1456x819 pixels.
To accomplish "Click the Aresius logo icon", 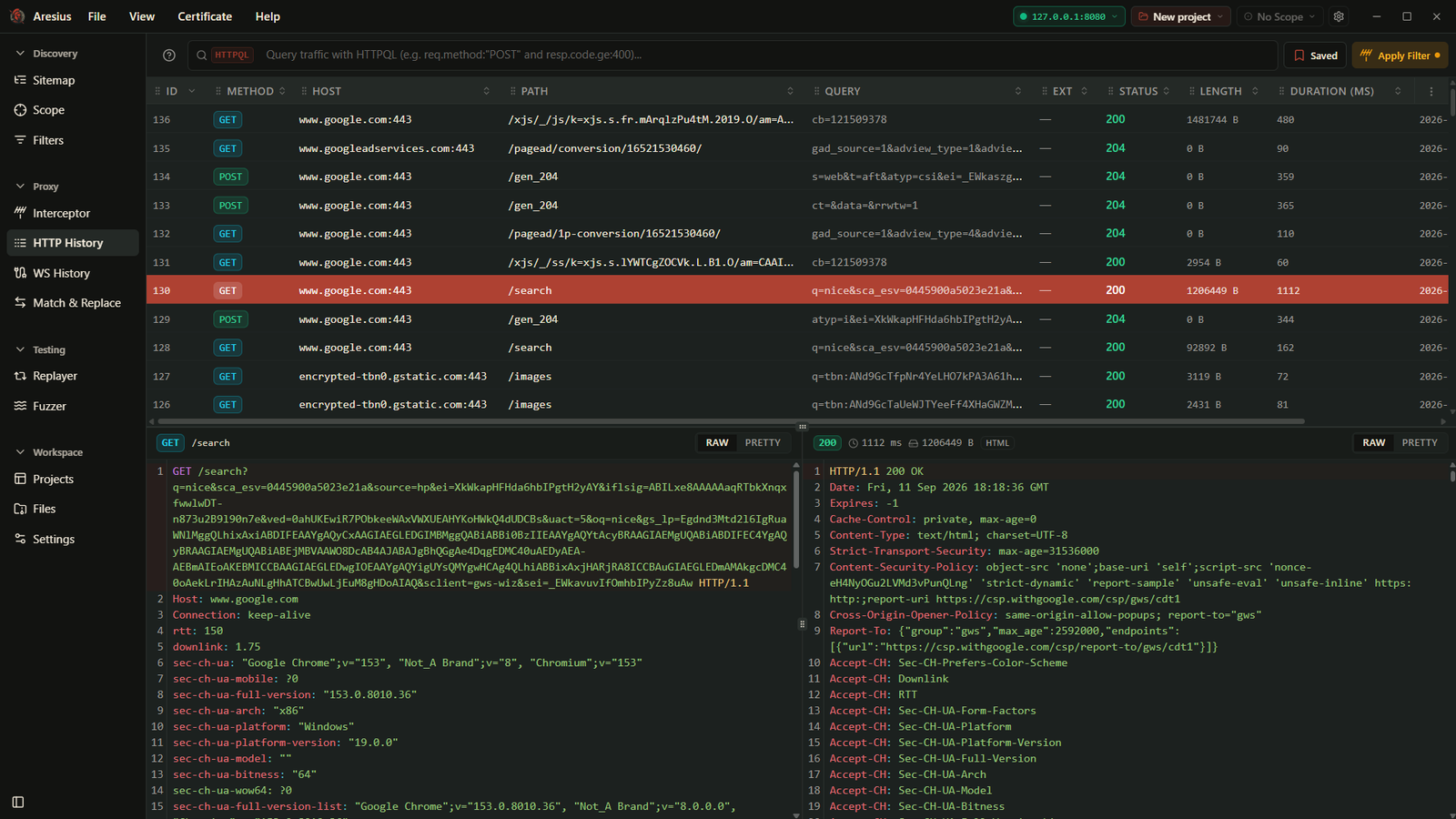I will [16, 16].
